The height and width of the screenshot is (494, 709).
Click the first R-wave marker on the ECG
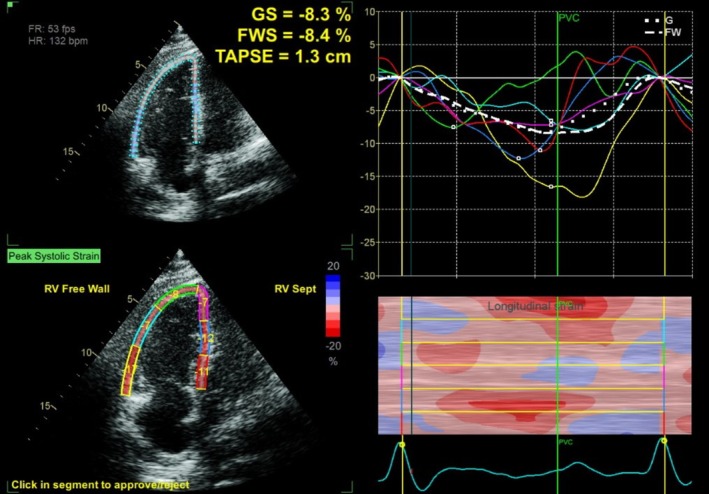click(x=402, y=445)
